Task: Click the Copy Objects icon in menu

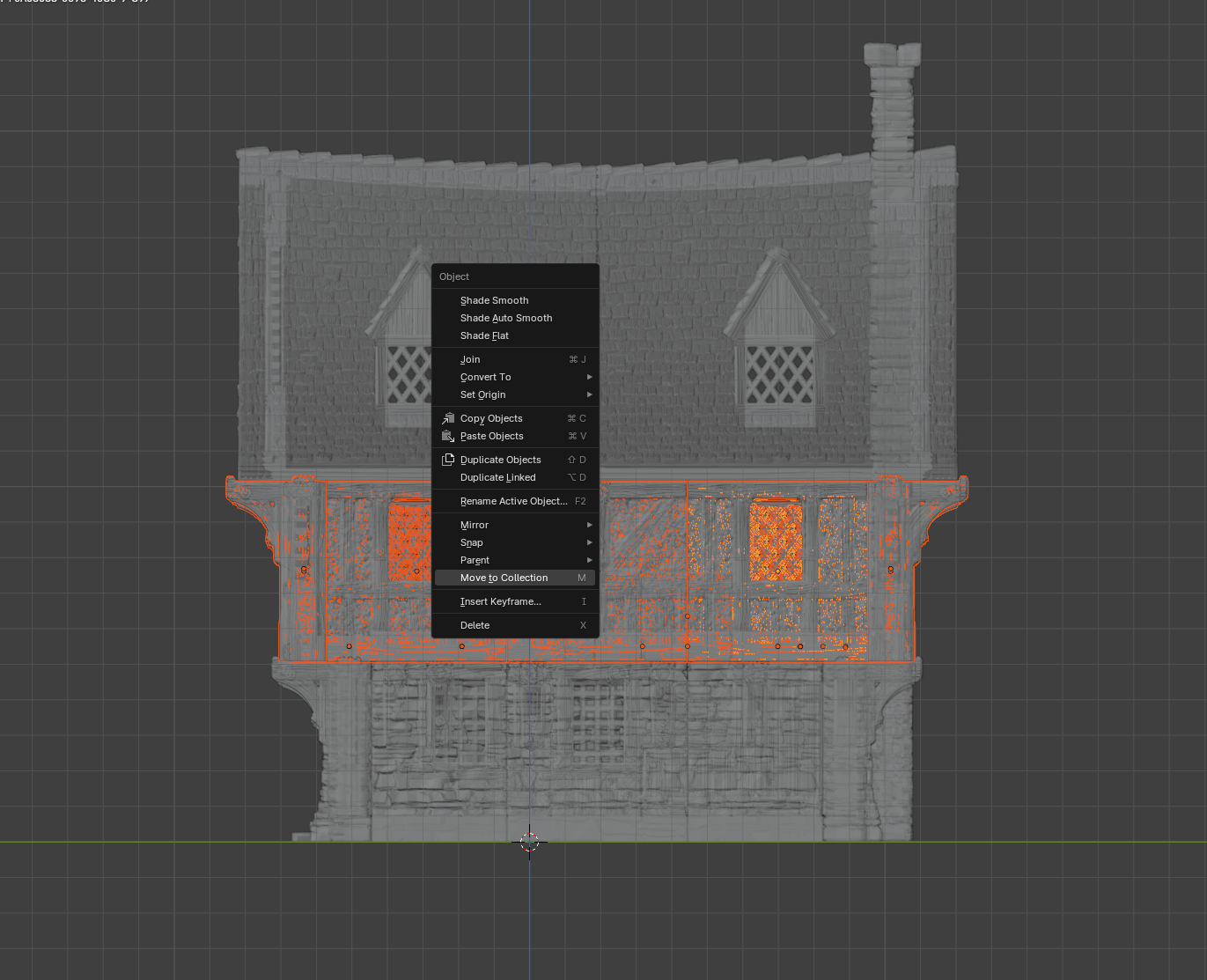Action: pyautogui.click(x=448, y=418)
